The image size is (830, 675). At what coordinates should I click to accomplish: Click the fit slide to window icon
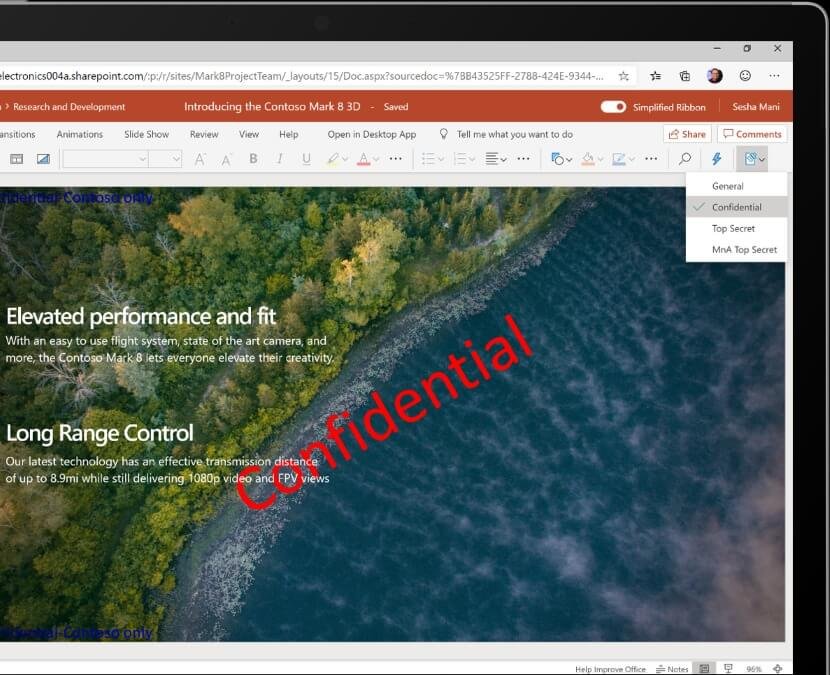pos(777,668)
